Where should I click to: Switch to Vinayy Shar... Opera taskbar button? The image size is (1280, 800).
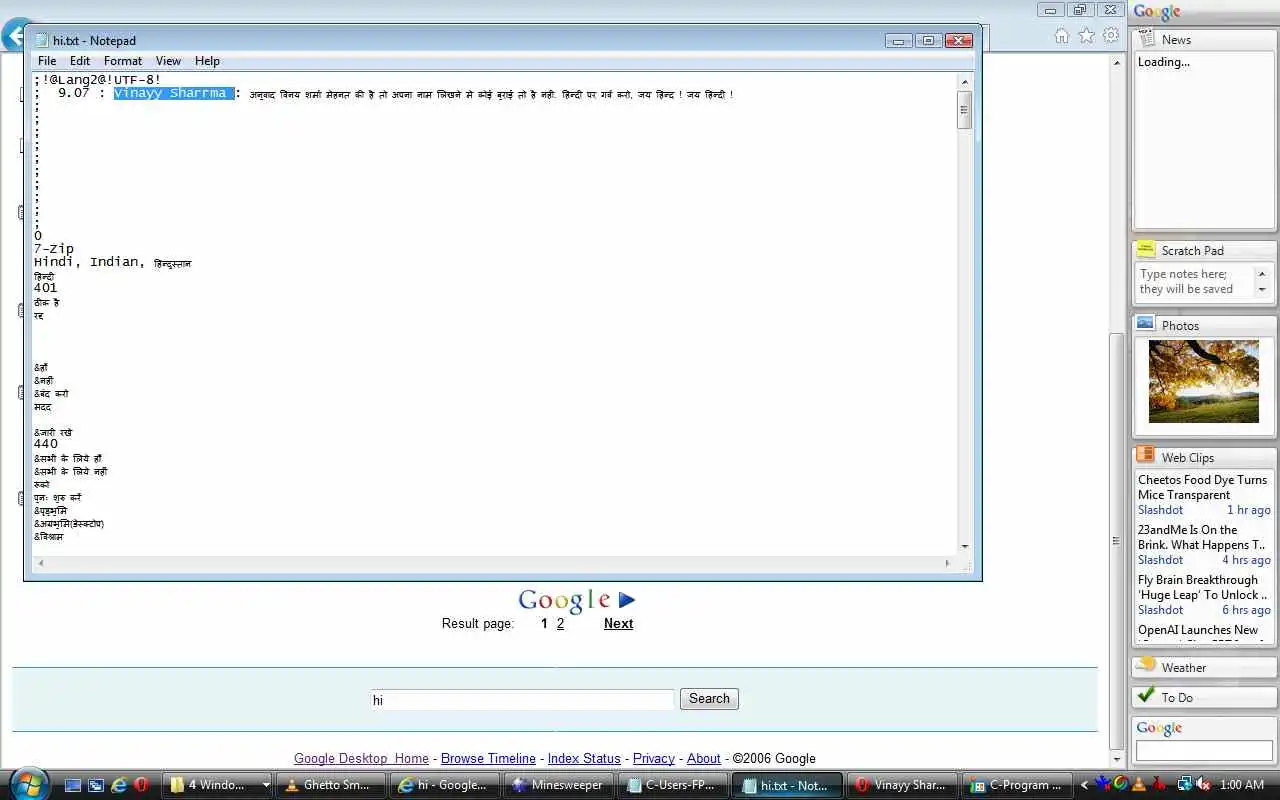pyautogui.click(x=900, y=785)
